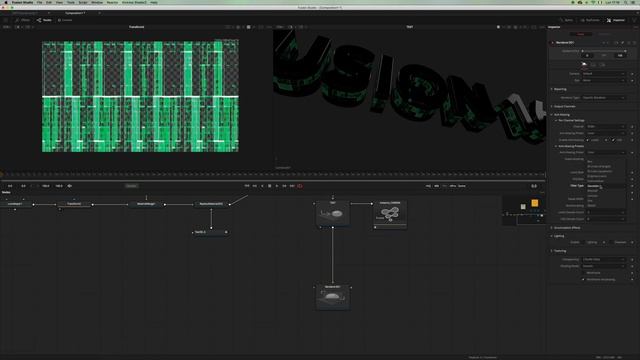Open the Console panel

pos(65,20)
